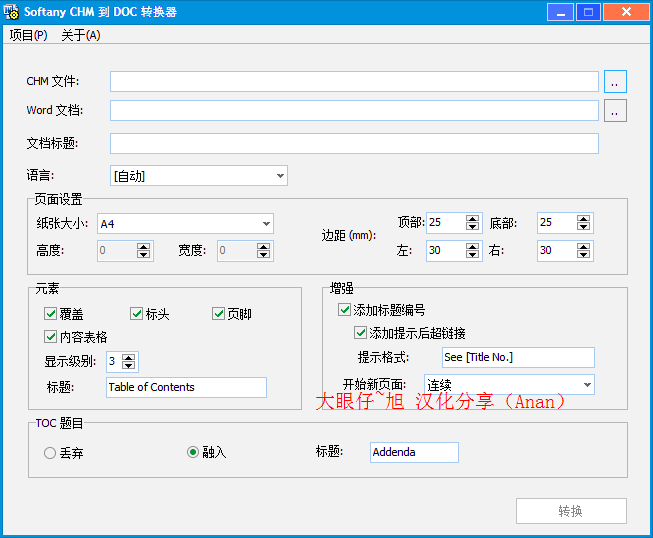The image size is (653, 538).
Task: Decrease the 显示级别 value
Action: [129, 366]
